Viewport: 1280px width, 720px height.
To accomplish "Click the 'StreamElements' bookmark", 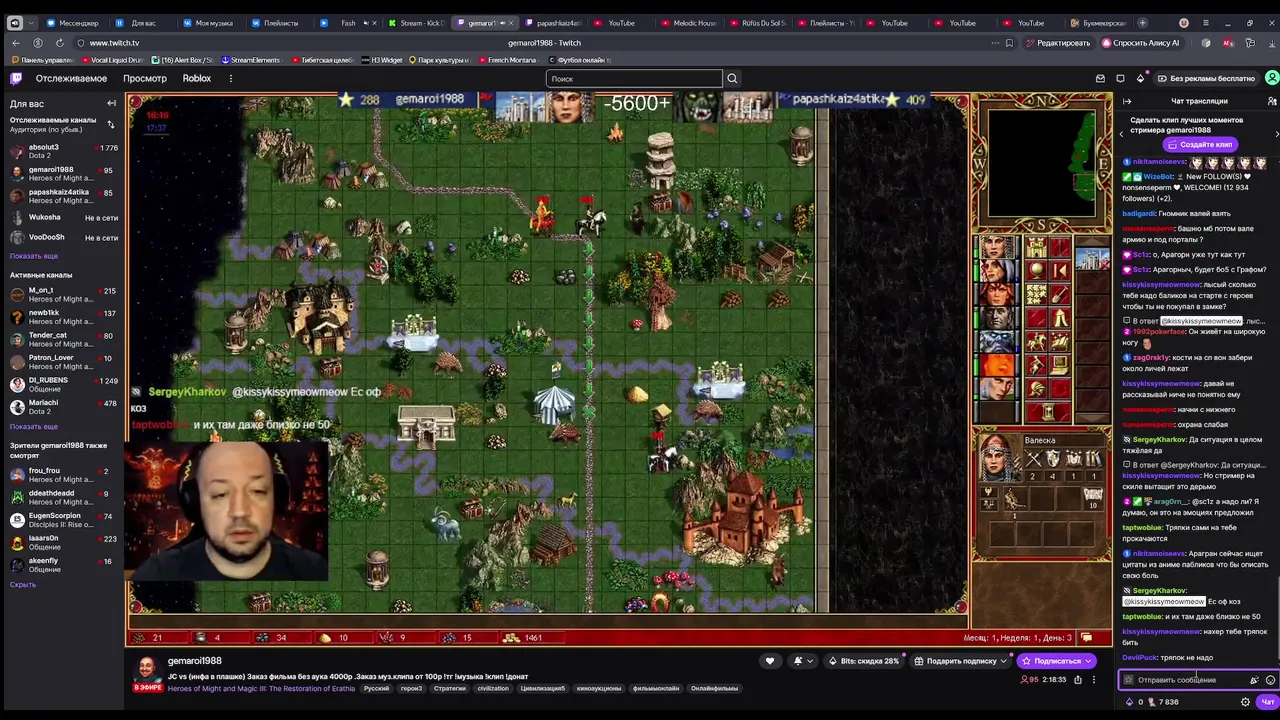I will tap(251, 60).
